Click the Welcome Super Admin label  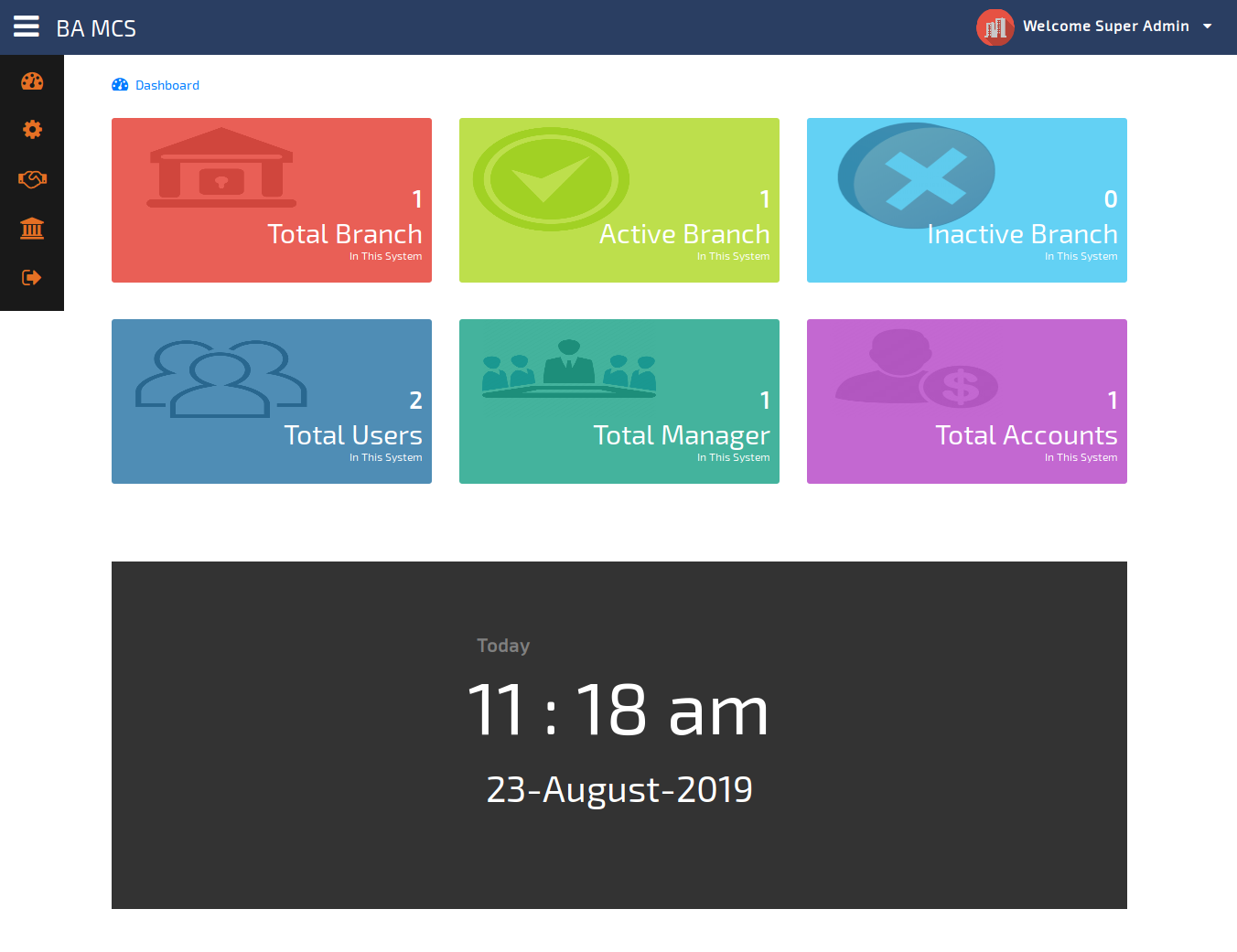(1105, 27)
